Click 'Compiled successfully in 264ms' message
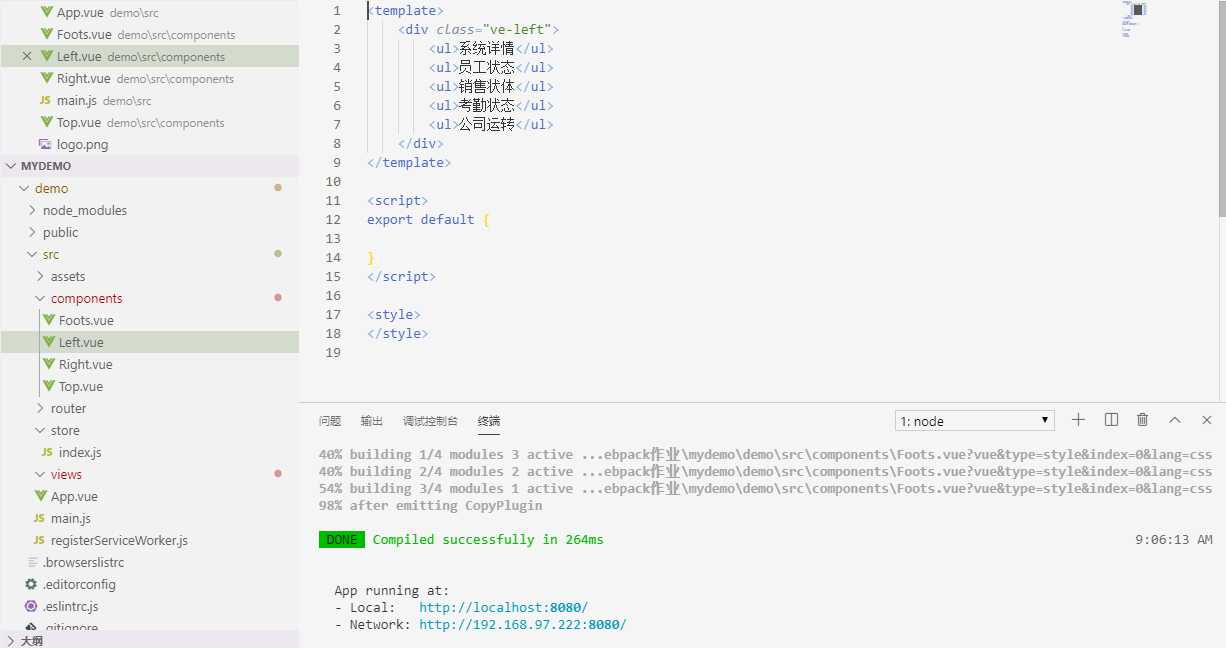The width and height of the screenshot is (1226, 648). pyautogui.click(x=488, y=539)
